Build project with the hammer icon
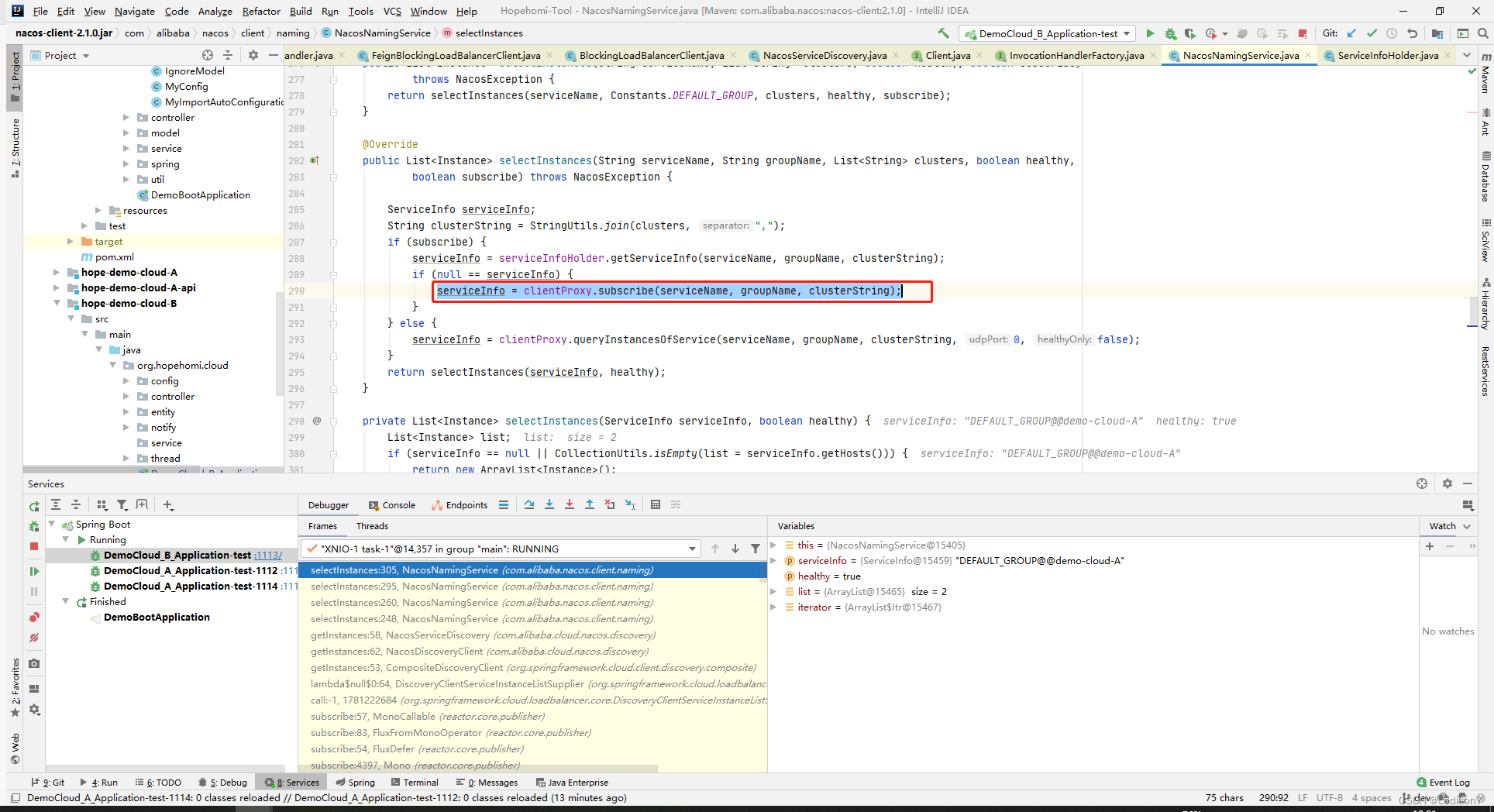The height and width of the screenshot is (812, 1494). click(943, 33)
